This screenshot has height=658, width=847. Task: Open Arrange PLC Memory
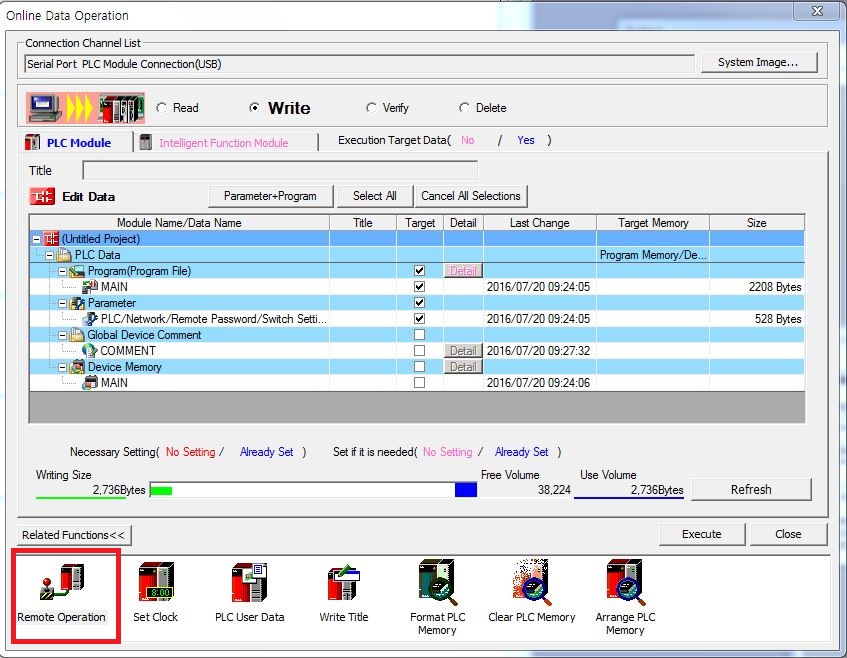tap(626, 582)
